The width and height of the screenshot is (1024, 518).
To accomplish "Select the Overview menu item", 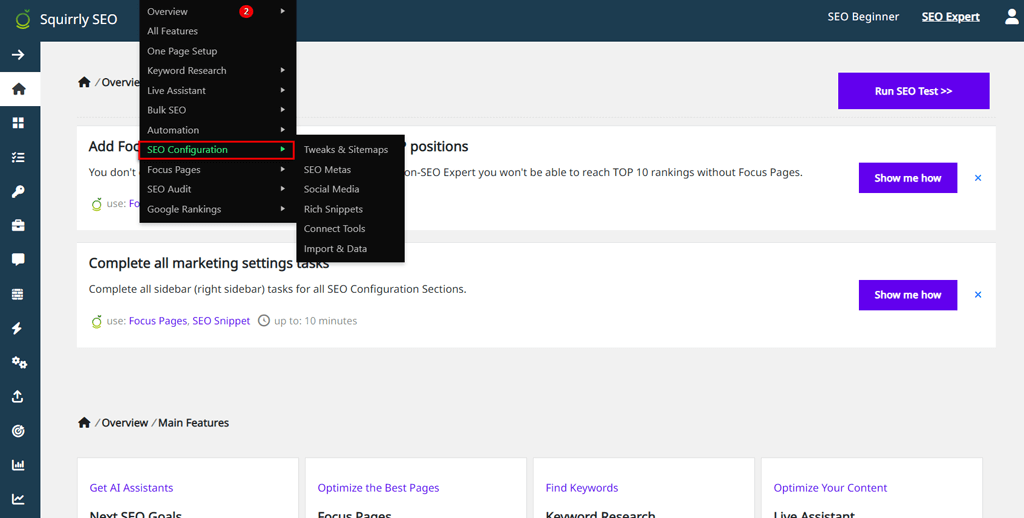I will [x=167, y=11].
